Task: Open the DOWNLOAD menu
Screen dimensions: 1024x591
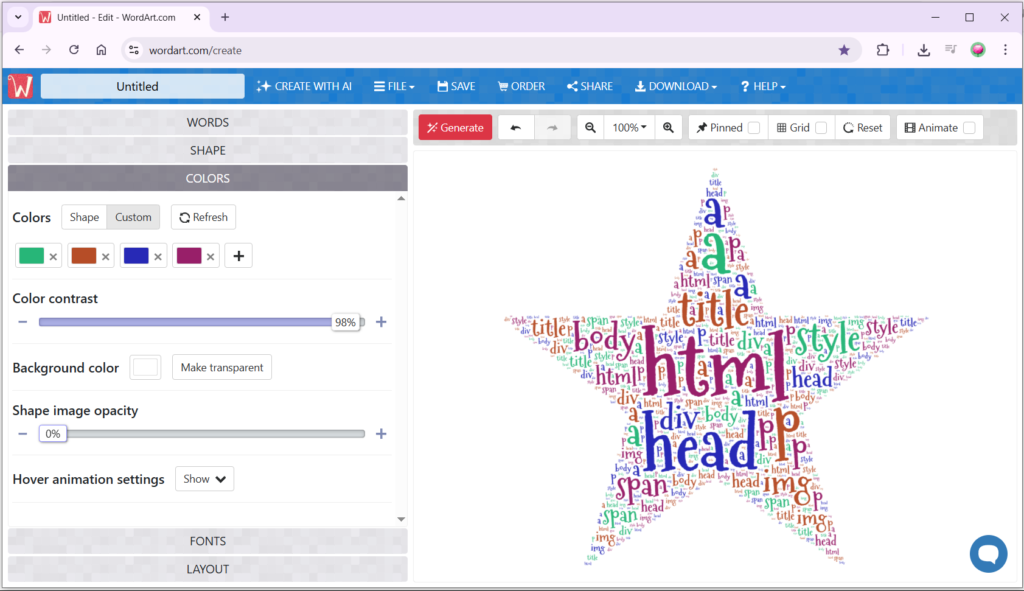Action: click(x=676, y=86)
